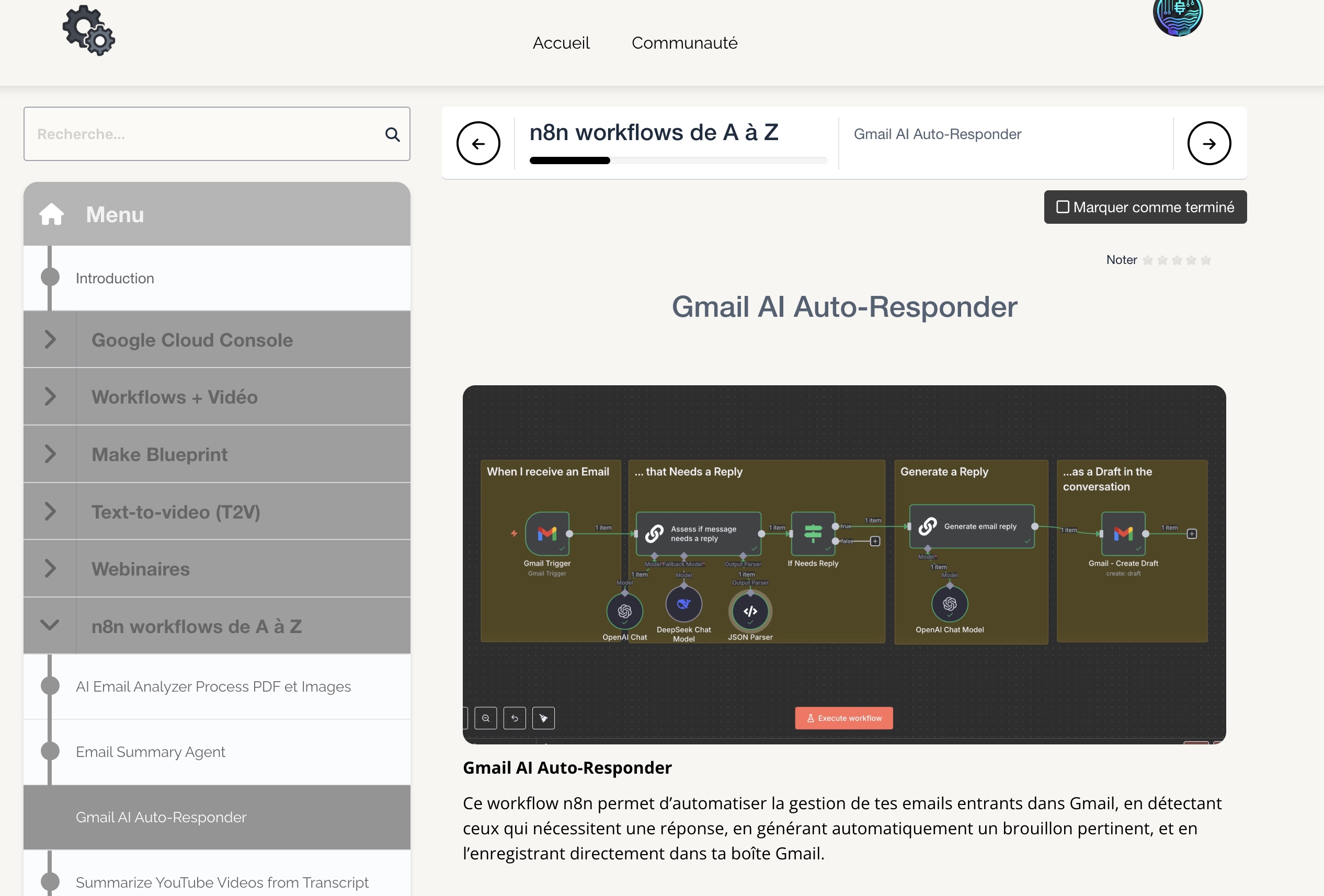The image size is (1324, 896).
Task: Click the DeepSeek Chat Model node
Action: pyautogui.click(x=683, y=604)
